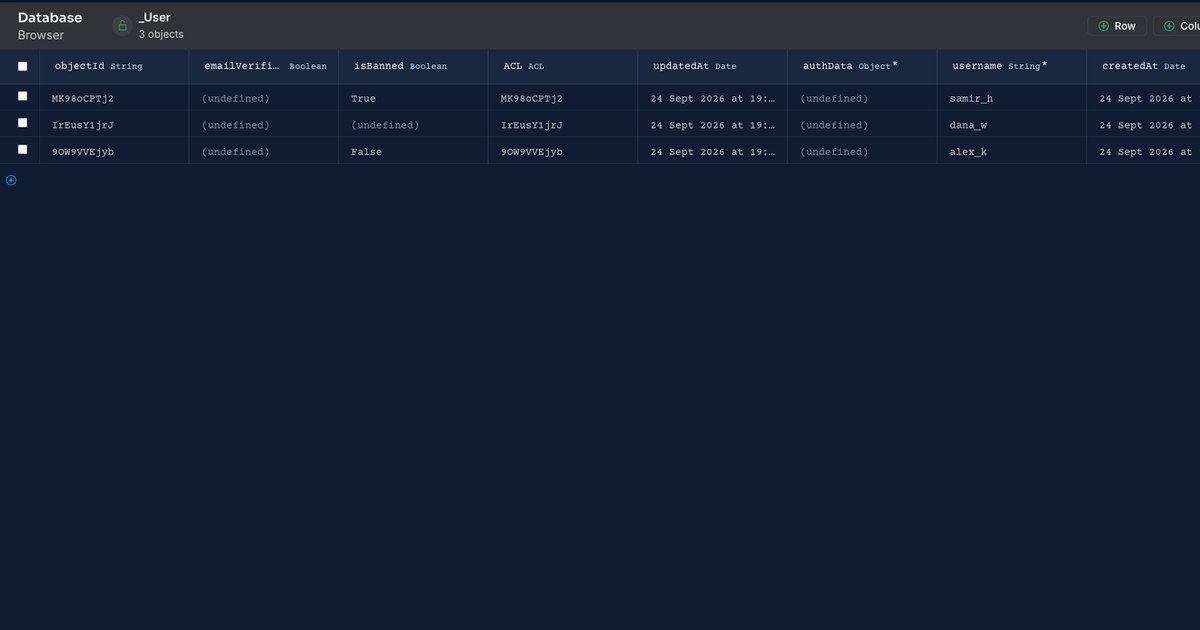Click the updatedAt Date column header

(713, 66)
